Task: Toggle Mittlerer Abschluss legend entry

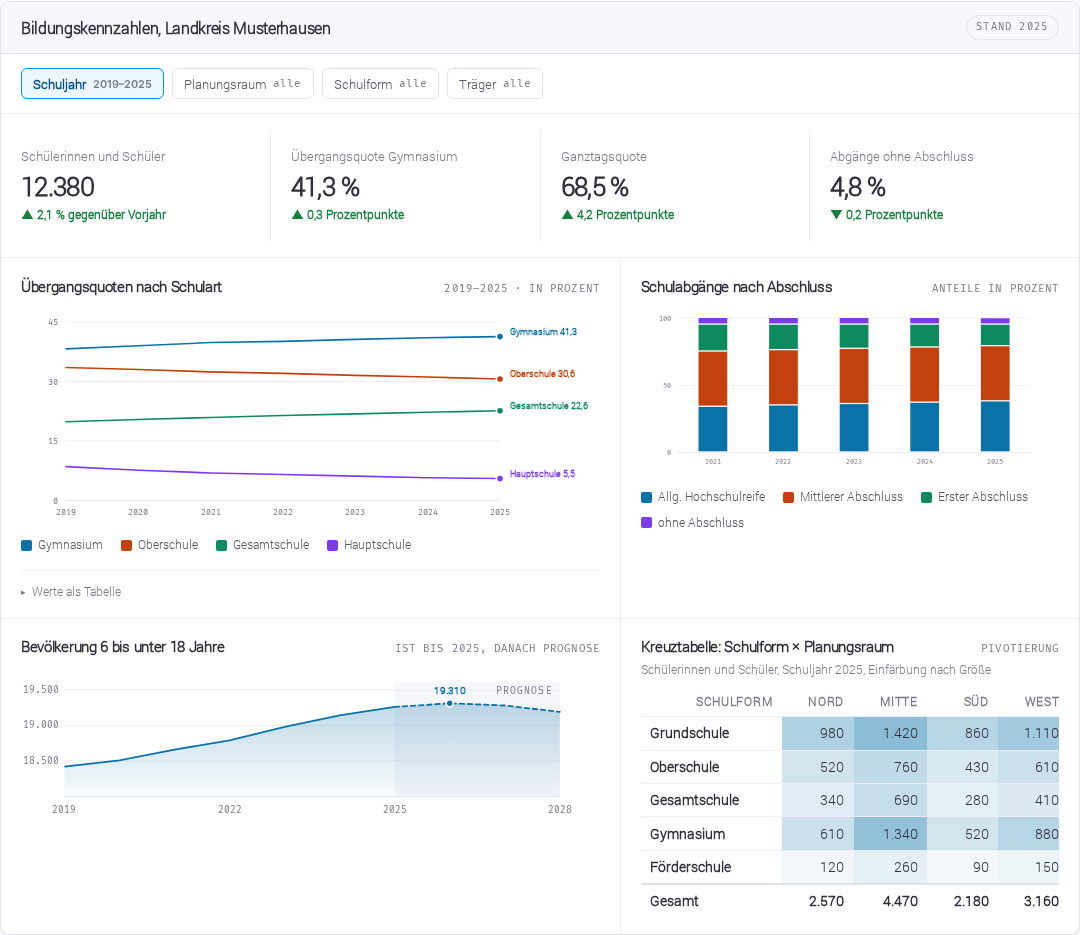Action: [843, 496]
